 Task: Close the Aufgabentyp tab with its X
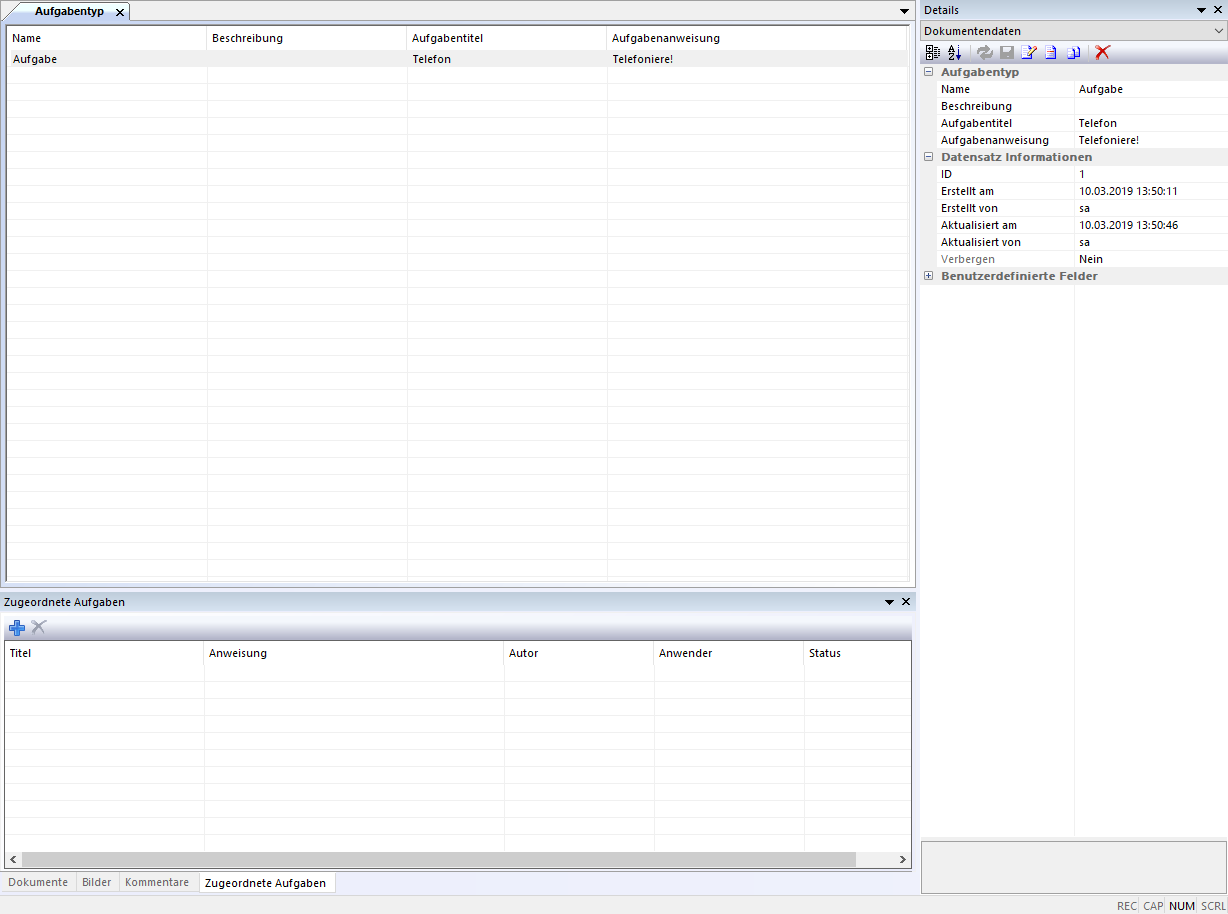120,12
